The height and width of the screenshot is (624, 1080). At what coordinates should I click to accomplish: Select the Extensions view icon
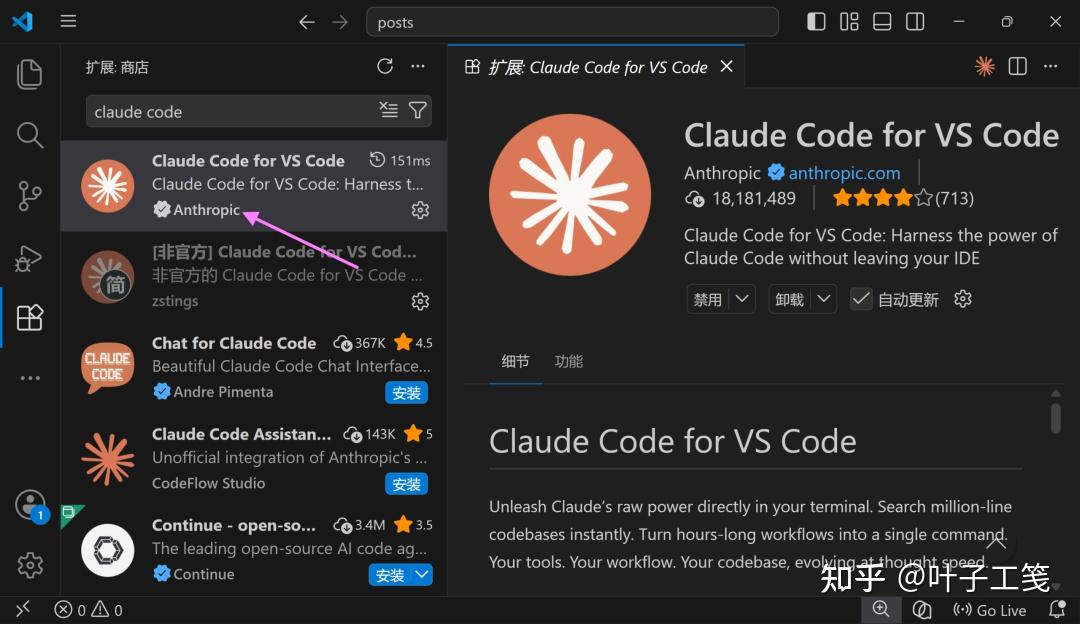coord(30,318)
